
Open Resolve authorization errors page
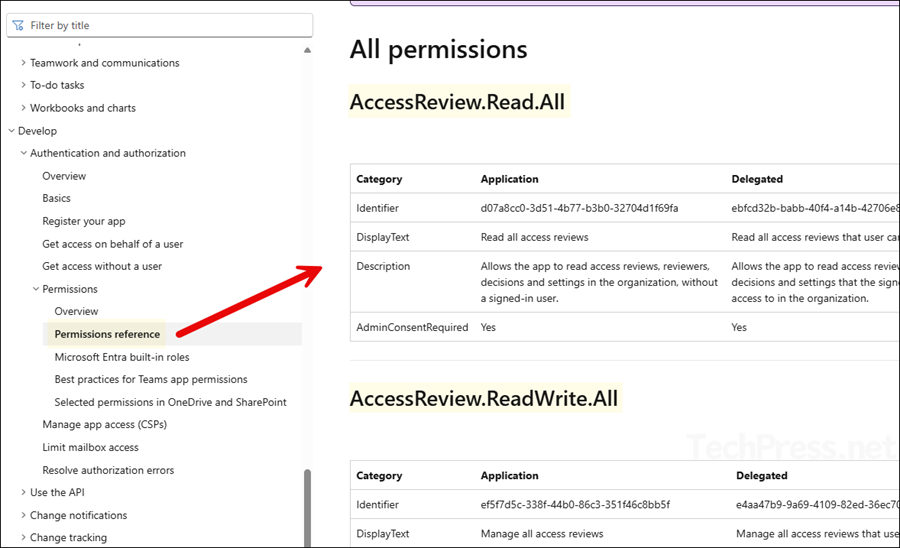pos(108,470)
